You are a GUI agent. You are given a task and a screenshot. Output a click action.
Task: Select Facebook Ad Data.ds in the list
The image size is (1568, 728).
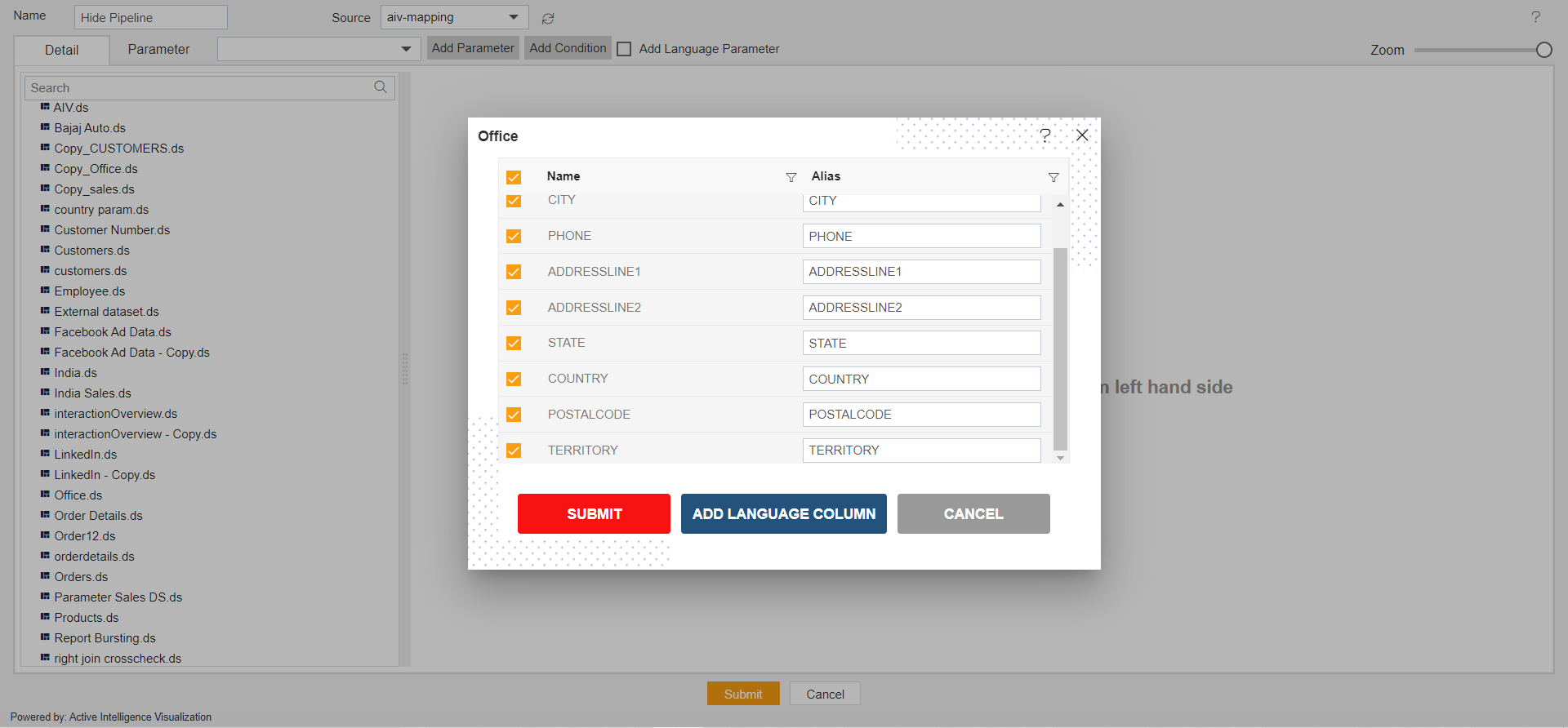click(113, 332)
